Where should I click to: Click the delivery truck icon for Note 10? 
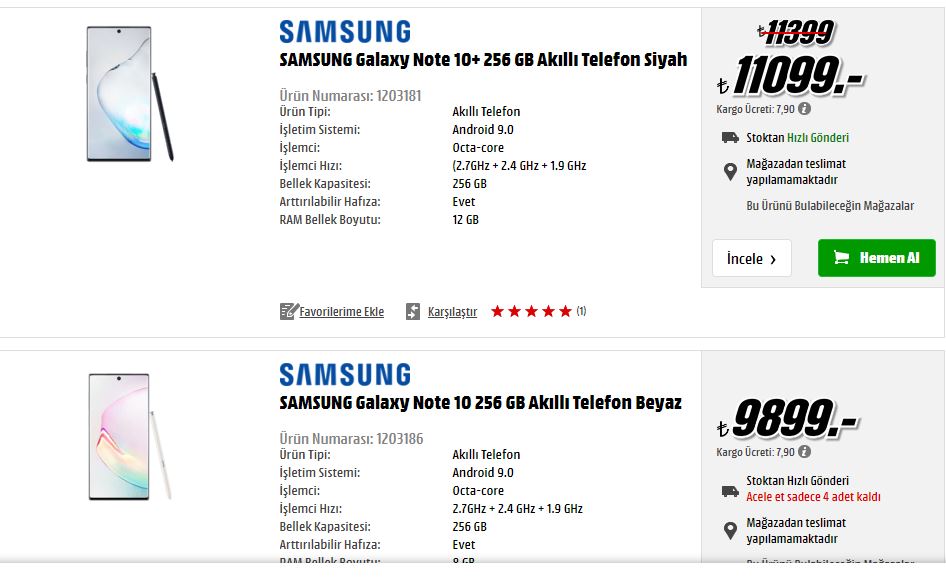coord(730,490)
